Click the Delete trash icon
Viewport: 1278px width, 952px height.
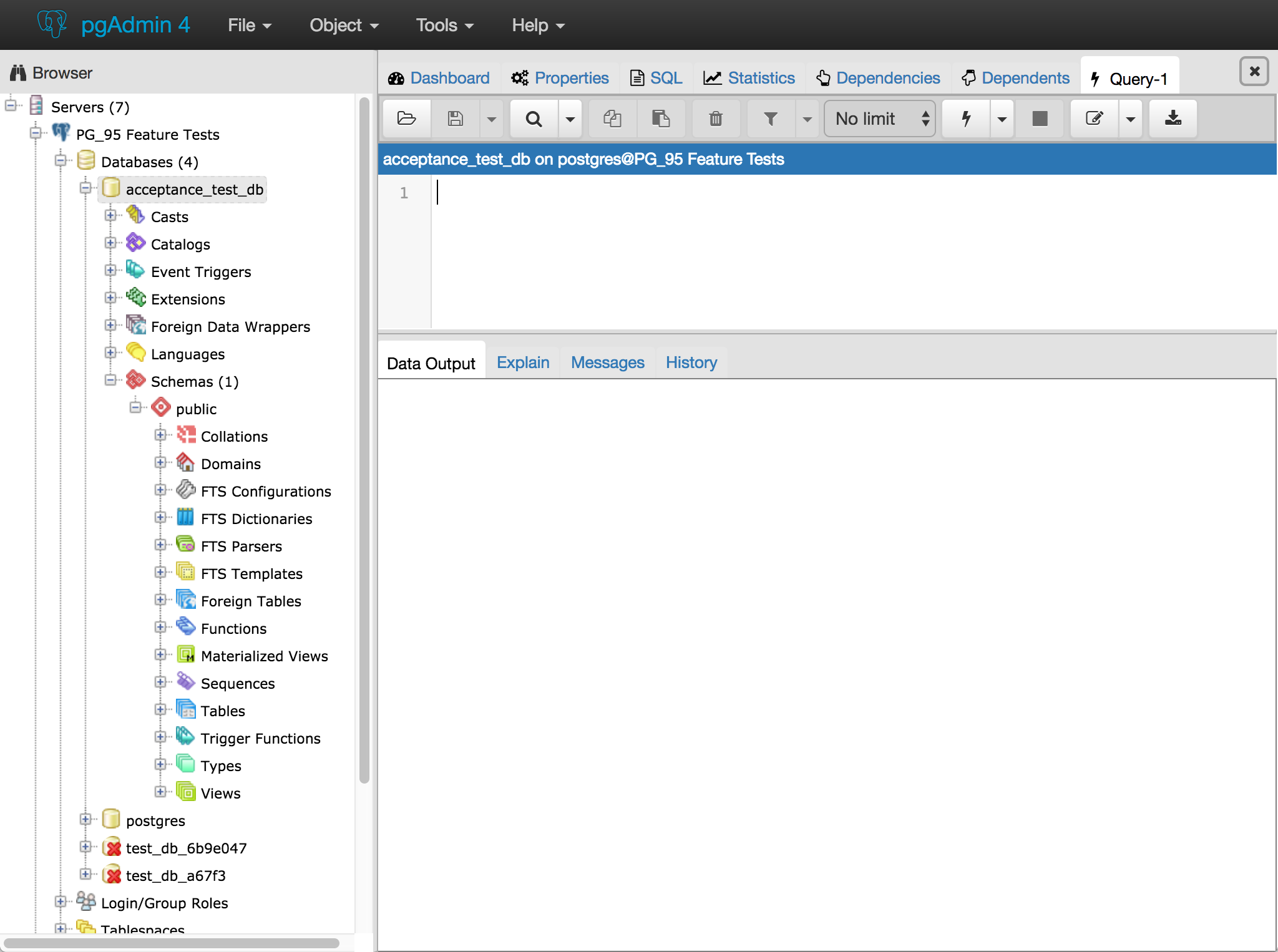716,119
